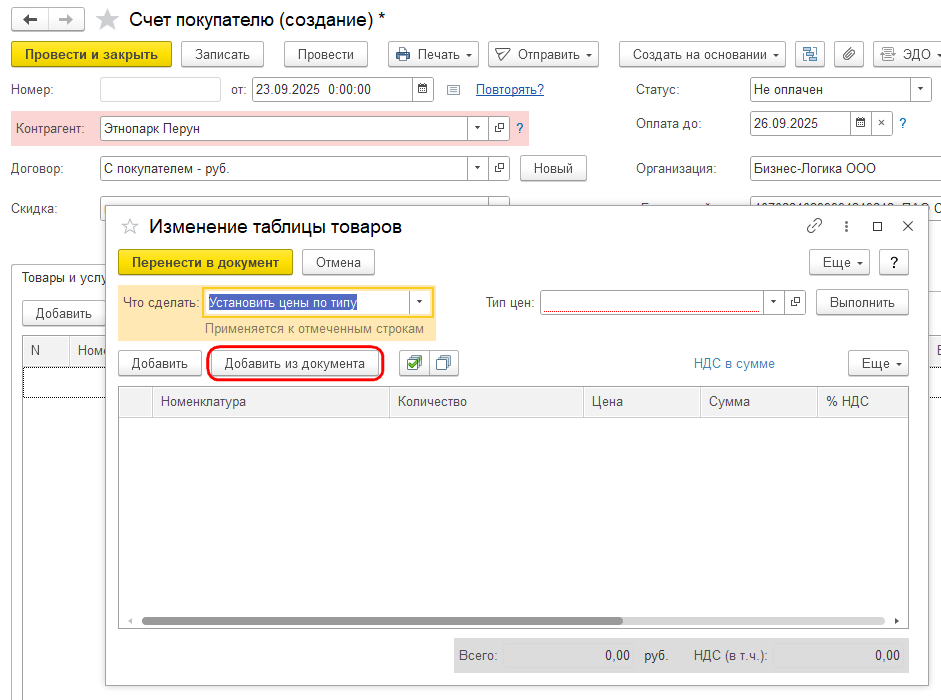Click the Повторять? link
The height and width of the screenshot is (700, 941).
[x=510, y=89]
